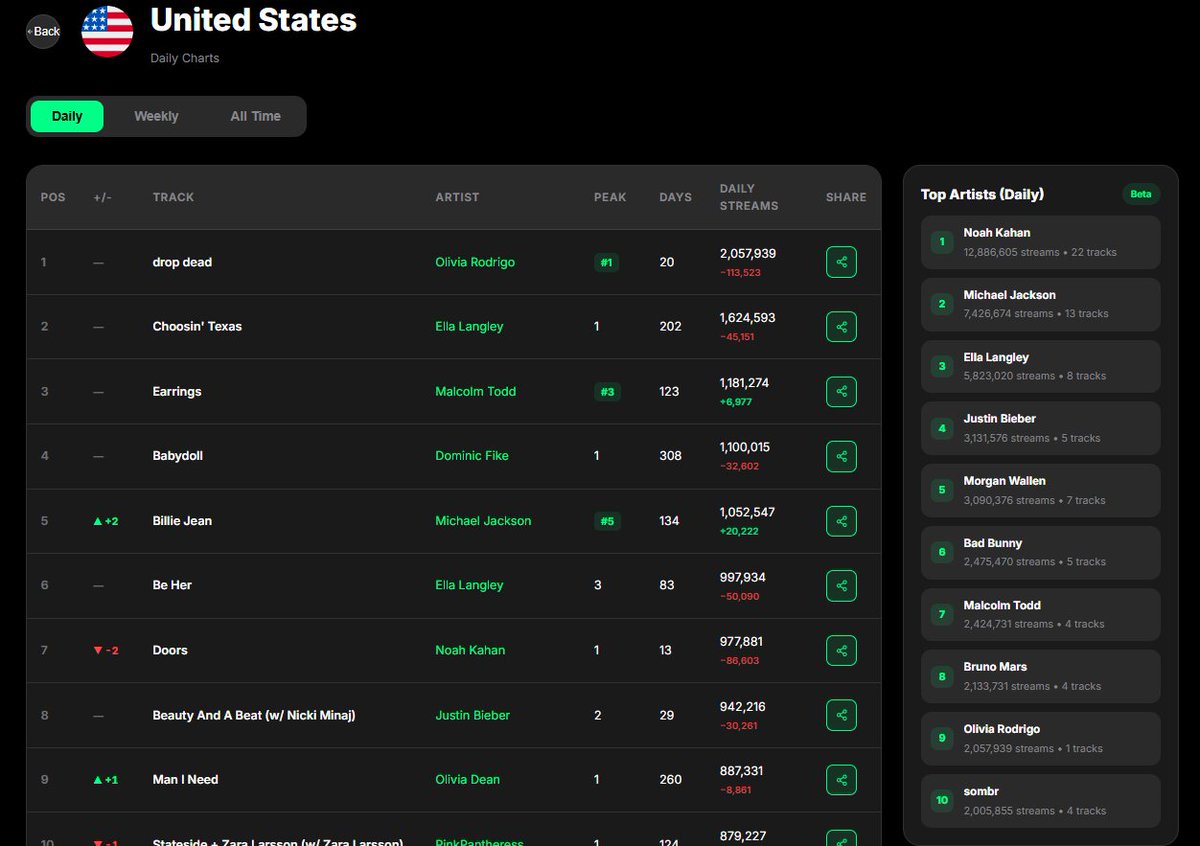1200x846 pixels.
Task: Click Beauty And A Beat track title
Action: 254,715
